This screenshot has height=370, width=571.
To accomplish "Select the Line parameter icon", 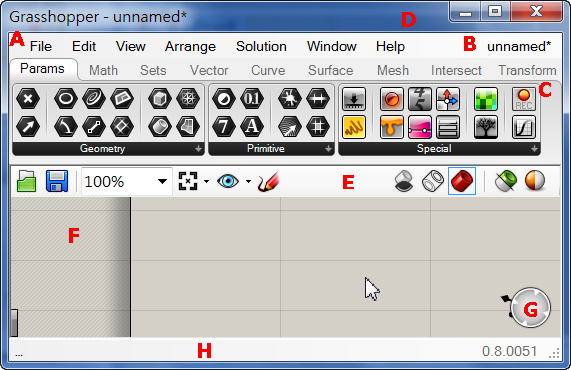I will 94,127.
